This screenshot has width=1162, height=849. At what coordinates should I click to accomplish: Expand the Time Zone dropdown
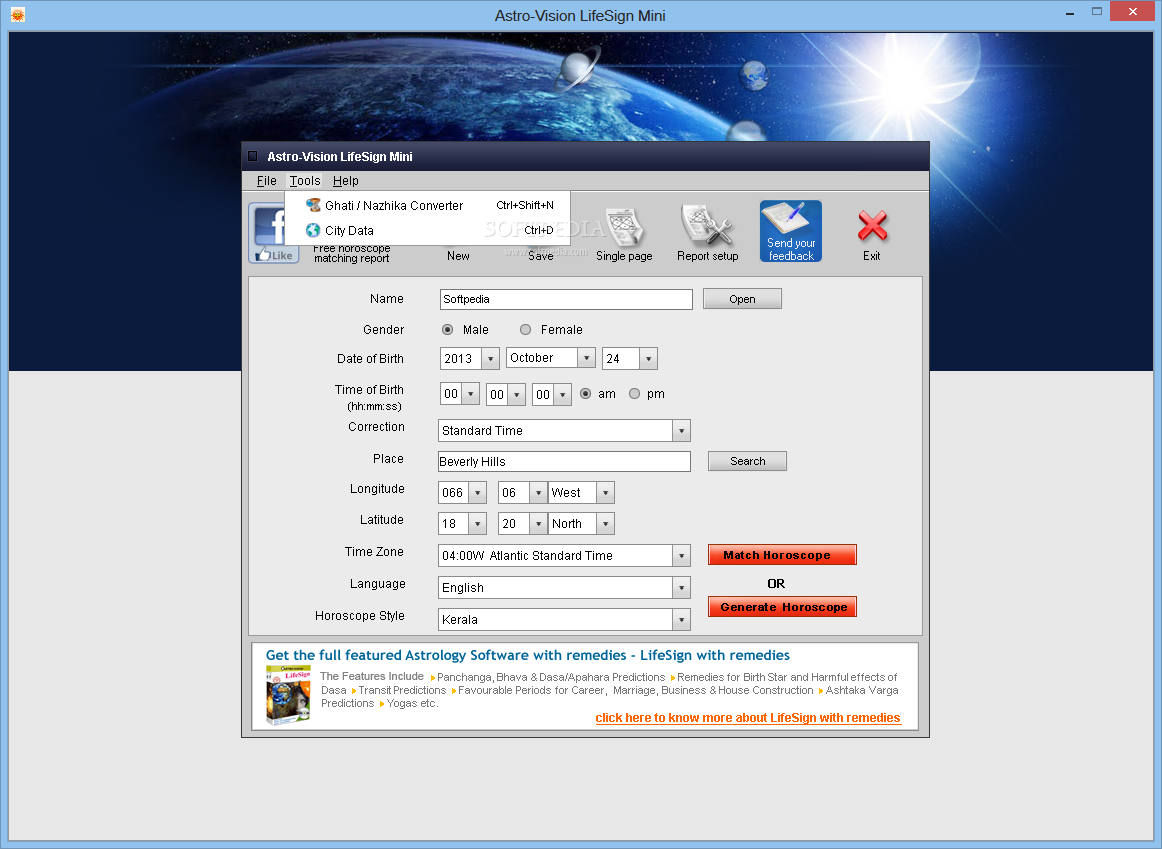click(681, 556)
